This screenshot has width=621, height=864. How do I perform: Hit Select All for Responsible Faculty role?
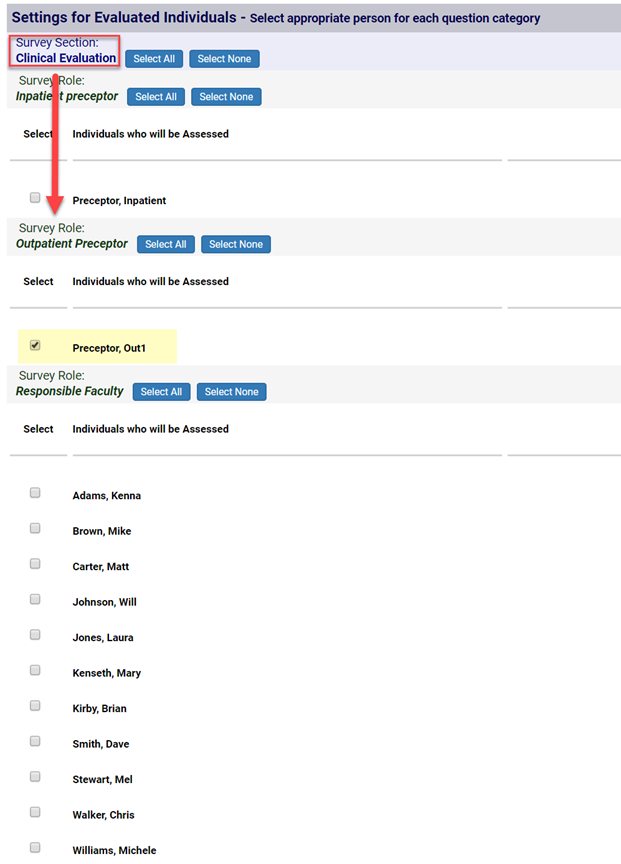click(161, 392)
